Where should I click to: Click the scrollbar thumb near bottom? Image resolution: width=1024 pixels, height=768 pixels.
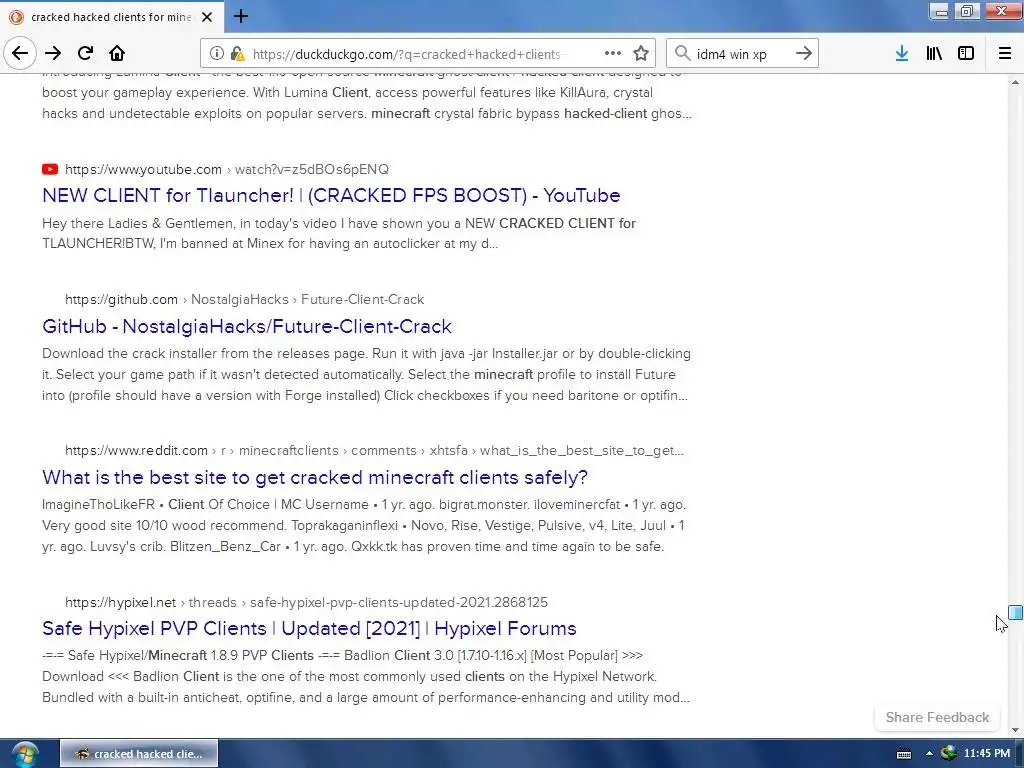(x=1015, y=613)
